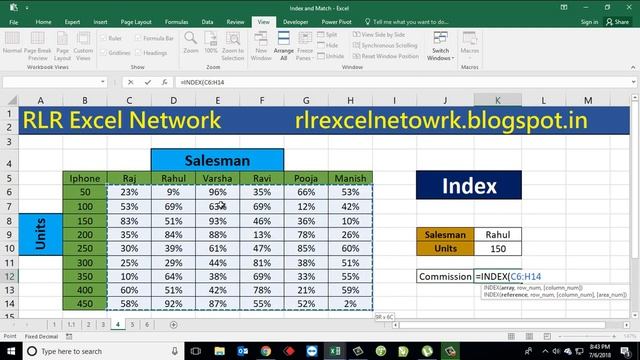Click Sign in
The width and height of the screenshot is (640, 360).
589,22
